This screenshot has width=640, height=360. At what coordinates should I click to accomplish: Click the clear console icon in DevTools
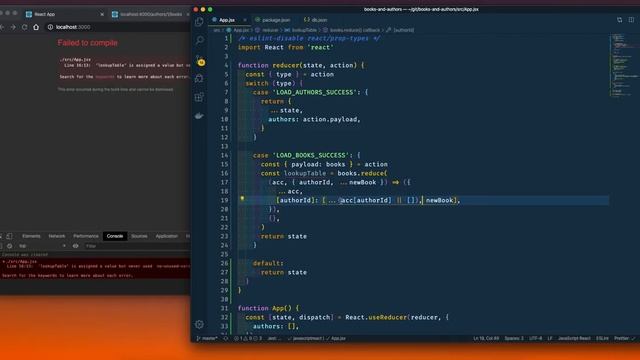[9, 246]
